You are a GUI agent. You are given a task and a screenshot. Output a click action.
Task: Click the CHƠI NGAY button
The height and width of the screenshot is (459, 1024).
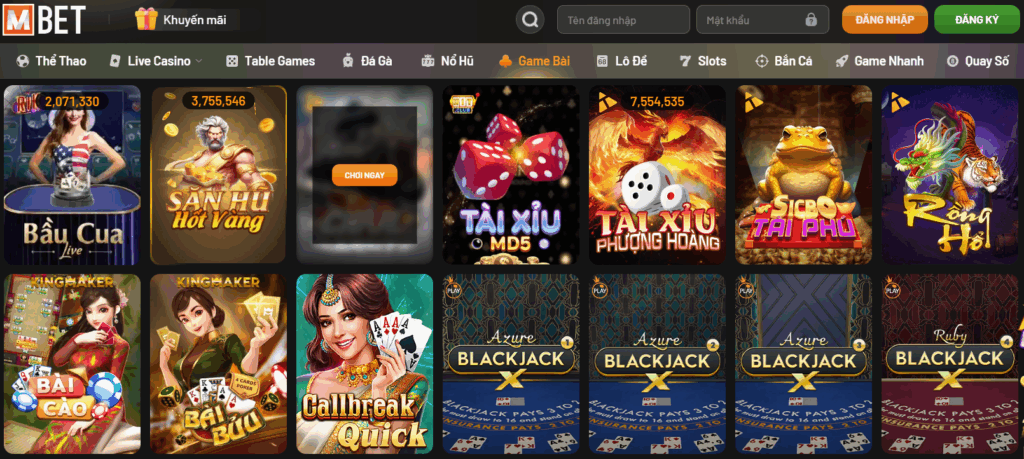point(364,175)
